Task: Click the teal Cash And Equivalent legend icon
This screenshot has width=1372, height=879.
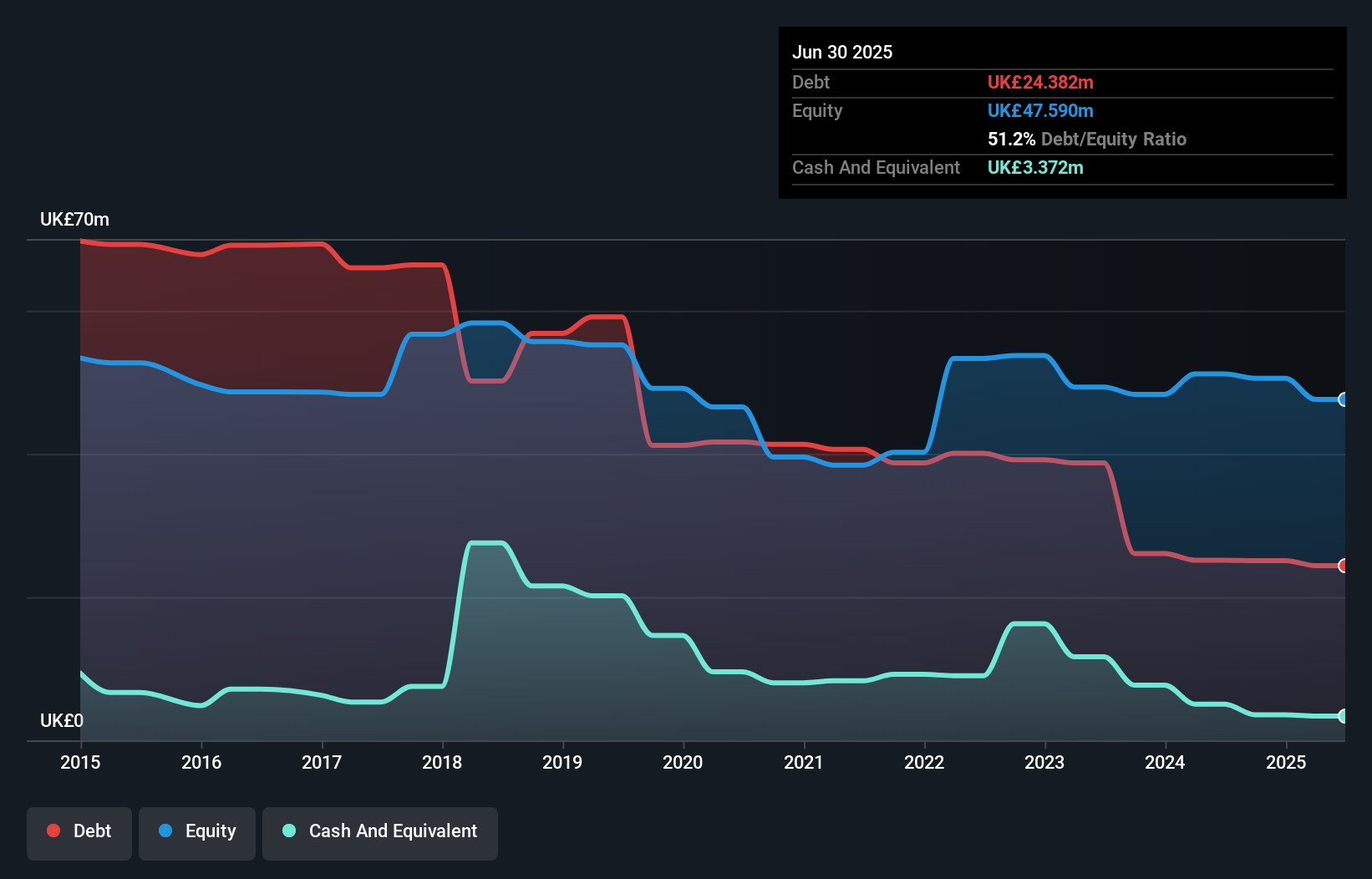Action: (x=287, y=831)
